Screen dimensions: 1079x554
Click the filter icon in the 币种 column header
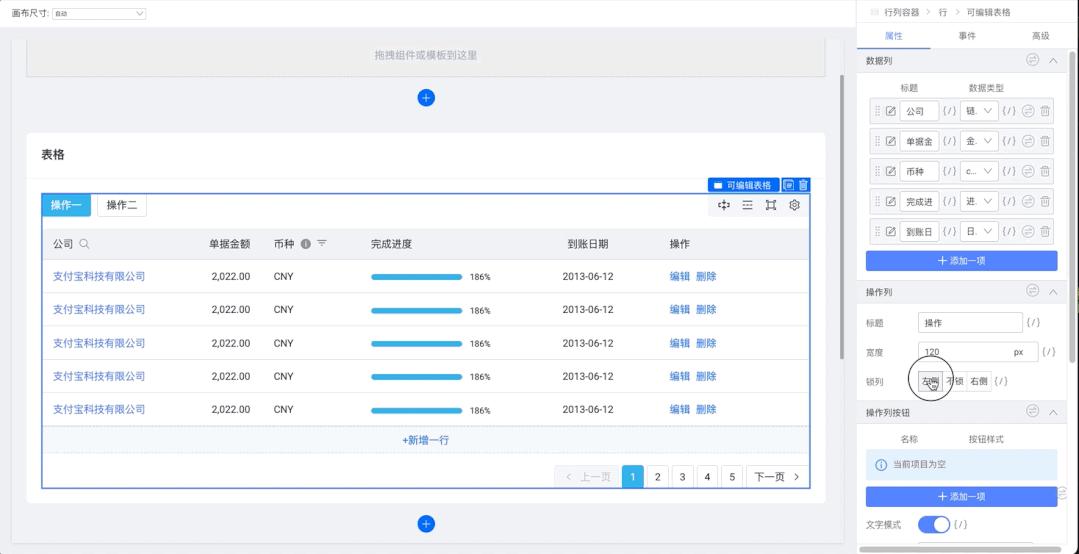pyautogui.click(x=322, y=244)
